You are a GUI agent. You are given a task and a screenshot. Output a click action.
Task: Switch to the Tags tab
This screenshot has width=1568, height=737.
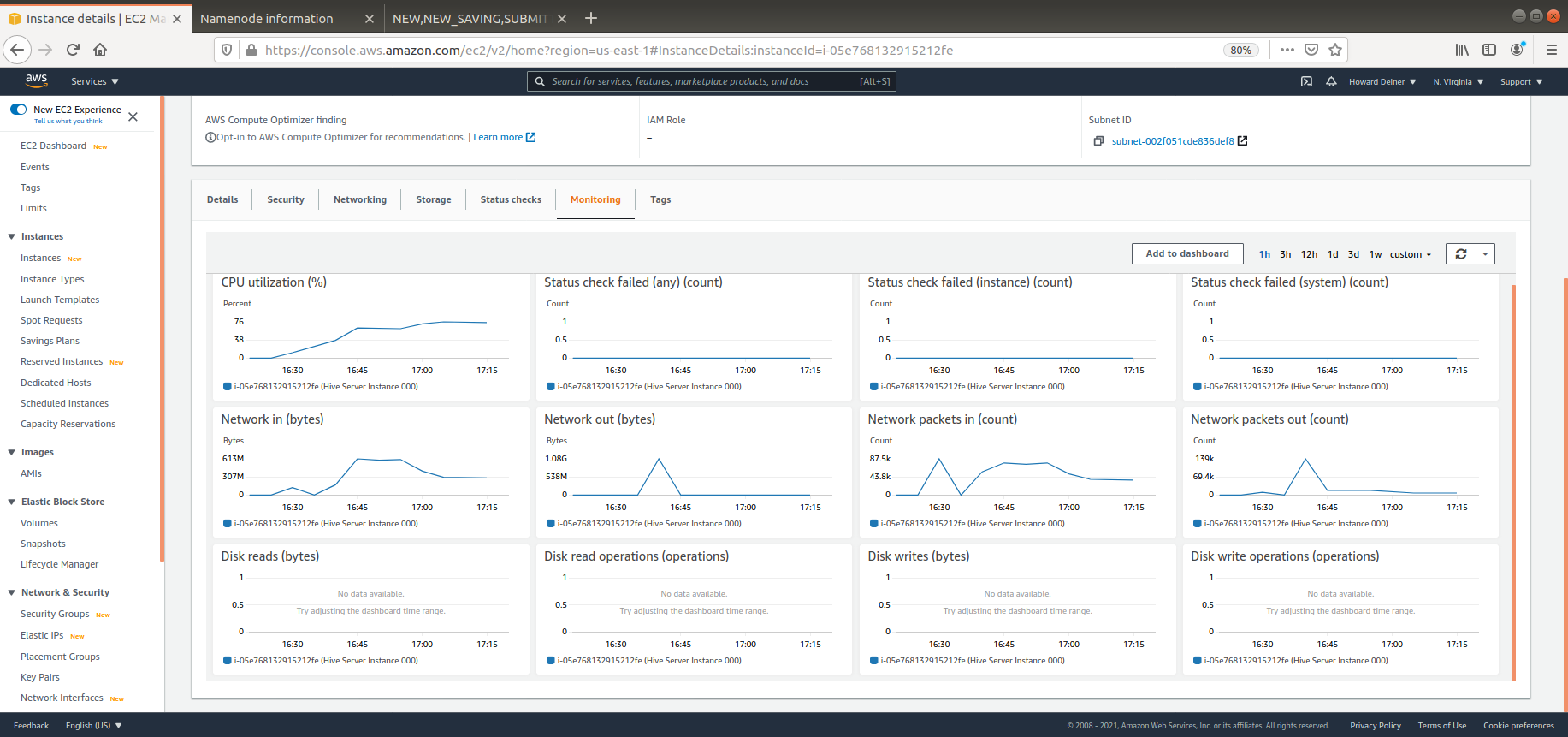(x=660, y=199)
